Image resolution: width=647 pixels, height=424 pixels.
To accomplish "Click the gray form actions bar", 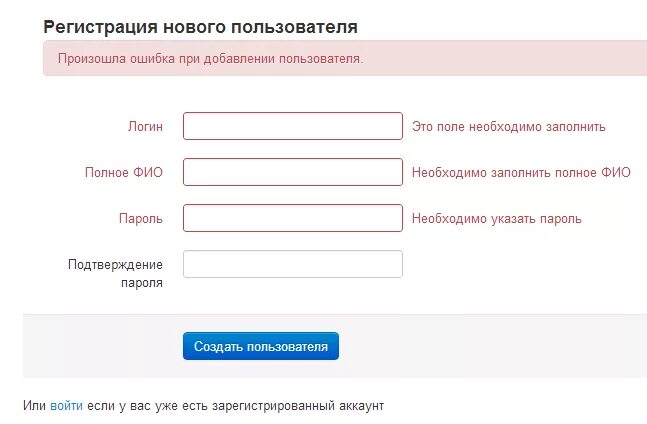I will click(335, 346).
